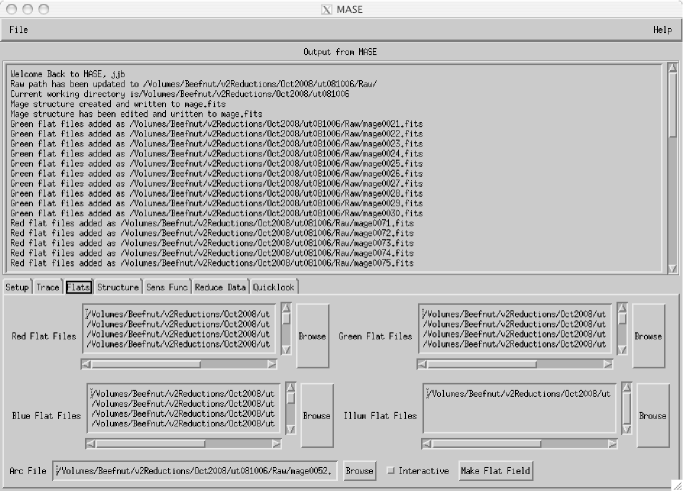Click the log line ending mage0075.fits
This screenshot has height=491, width=683.
[x=212, y=263]
